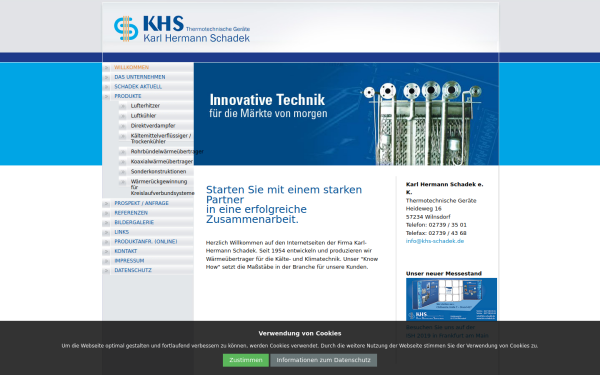
Task: Click the Innovative Technik banner image
Action: 346,114
